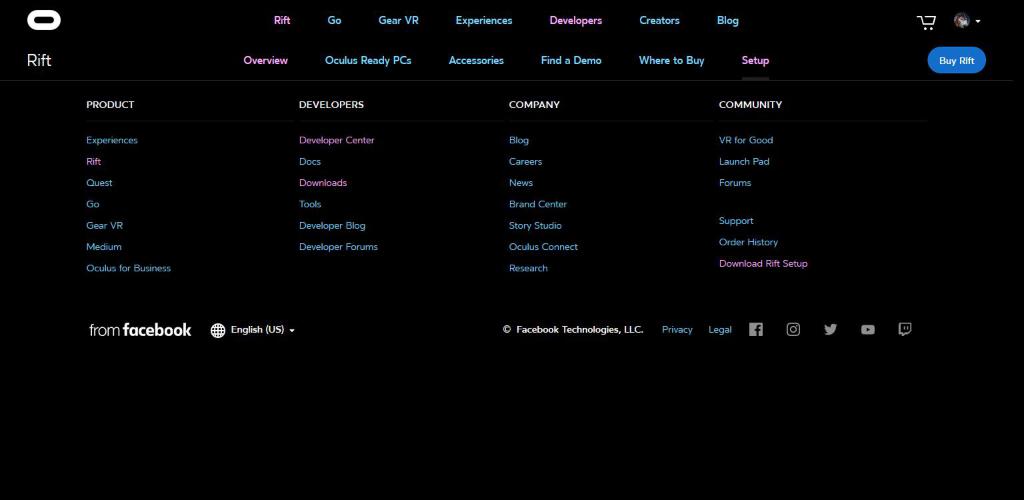The height and width of the screenshot is (500, 1024).
Task: Open Gear VR link under Product
Action: pyautogui.click(x=104, y=225)
